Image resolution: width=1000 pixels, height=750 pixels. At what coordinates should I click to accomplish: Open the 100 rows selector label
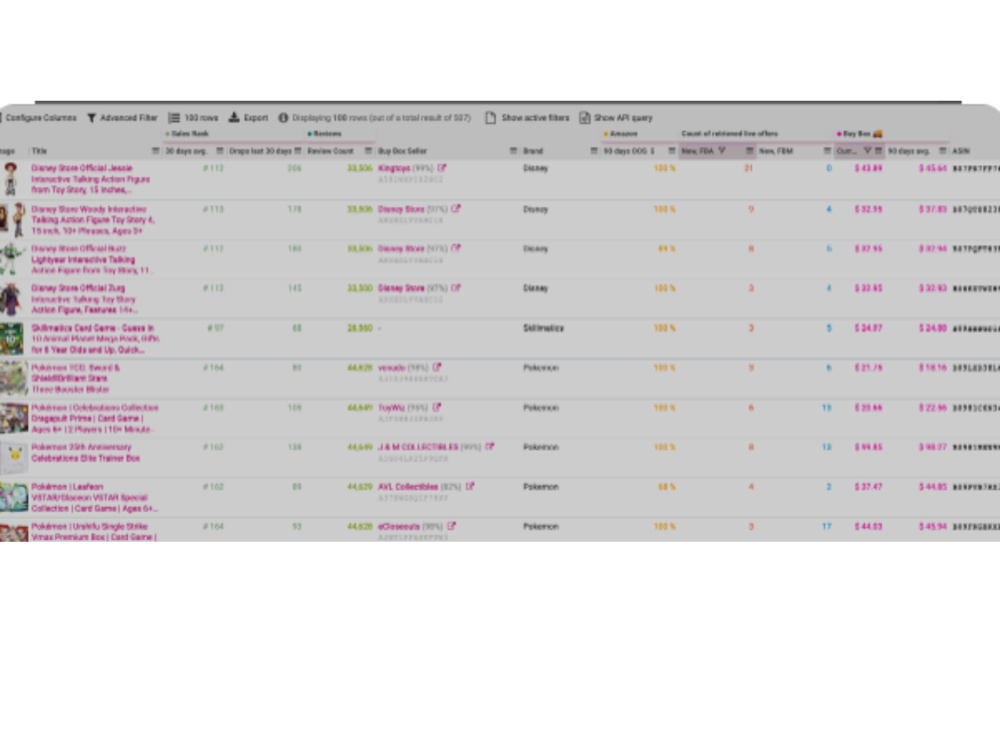click(201, 118)
